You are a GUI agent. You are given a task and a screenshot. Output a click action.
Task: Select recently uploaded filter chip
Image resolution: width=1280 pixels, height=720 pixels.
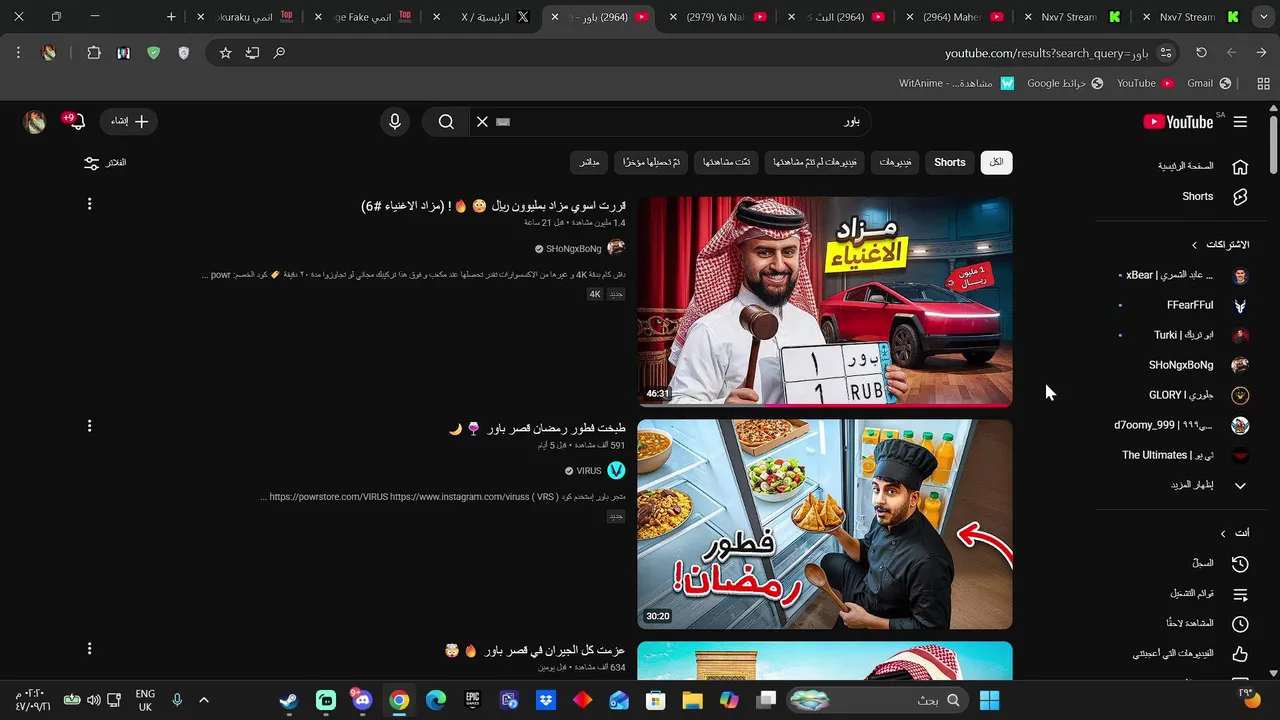pos(651,162)
